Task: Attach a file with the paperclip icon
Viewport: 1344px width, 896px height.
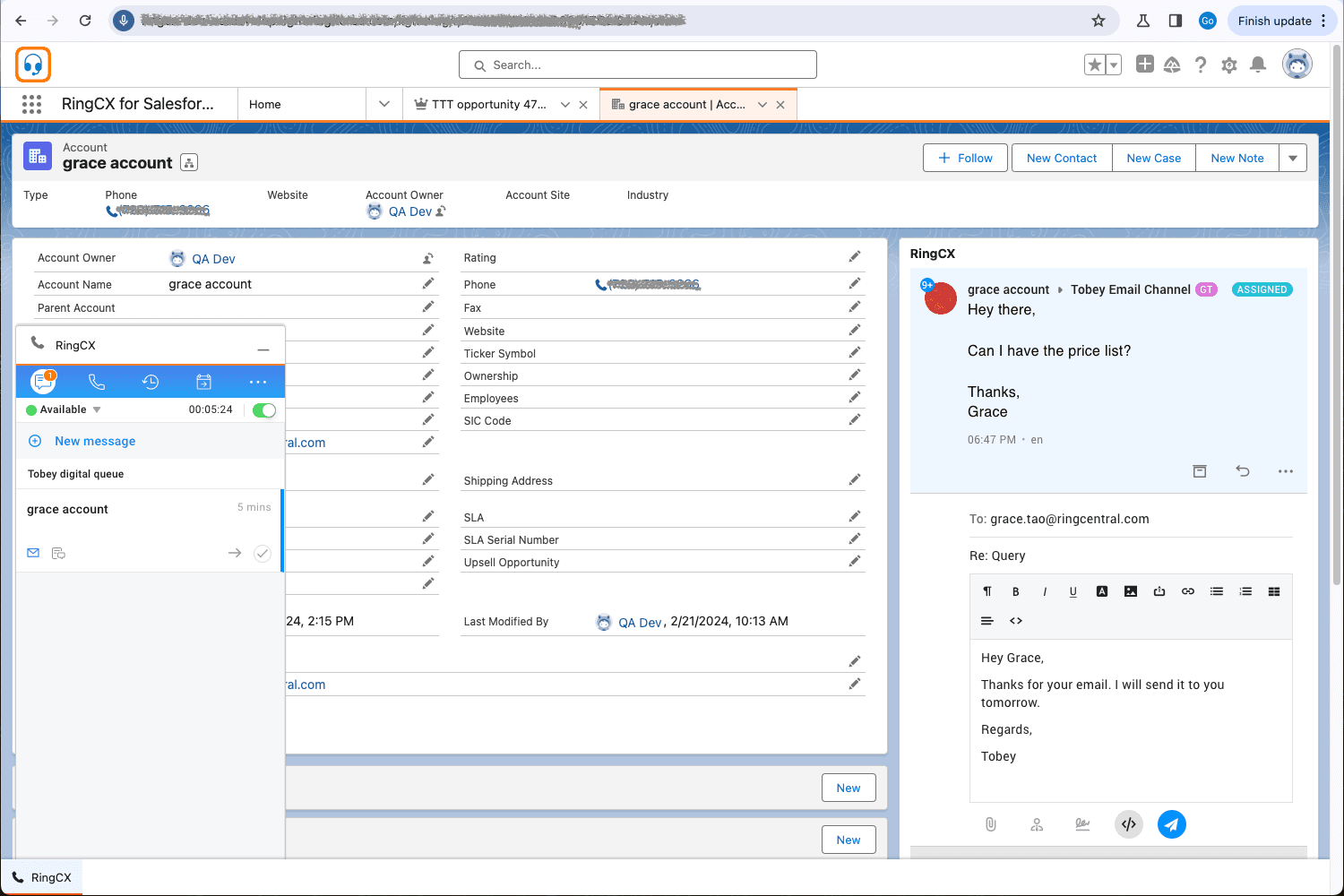Action: pos(991,824)
